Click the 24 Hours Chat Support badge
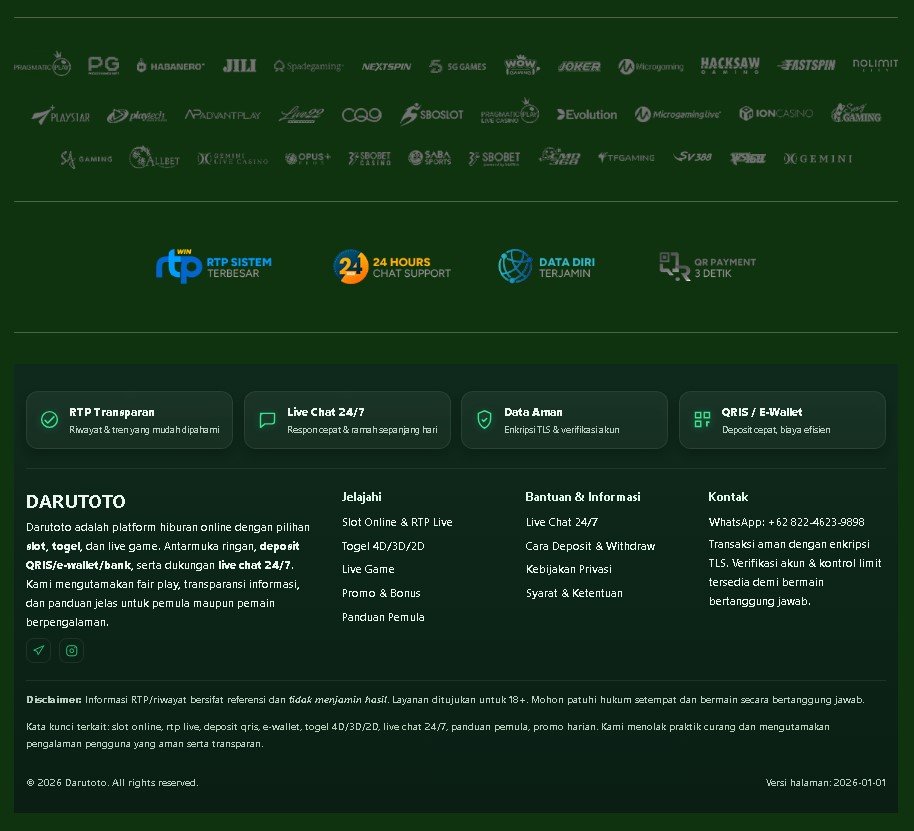Screen dimensions: 914x831 coord(392,266)
